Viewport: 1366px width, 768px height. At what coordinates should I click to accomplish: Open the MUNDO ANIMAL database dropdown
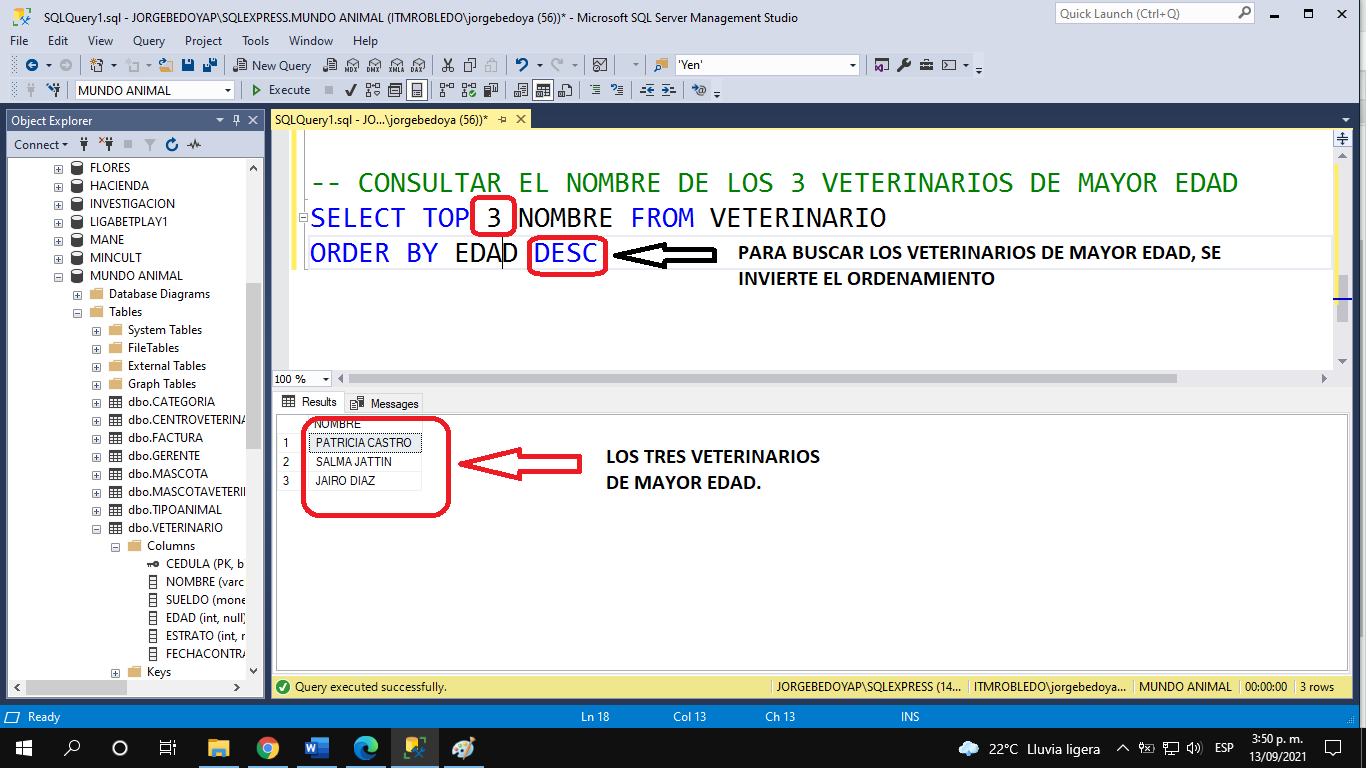pyautogui.click(x=228, y=90)
